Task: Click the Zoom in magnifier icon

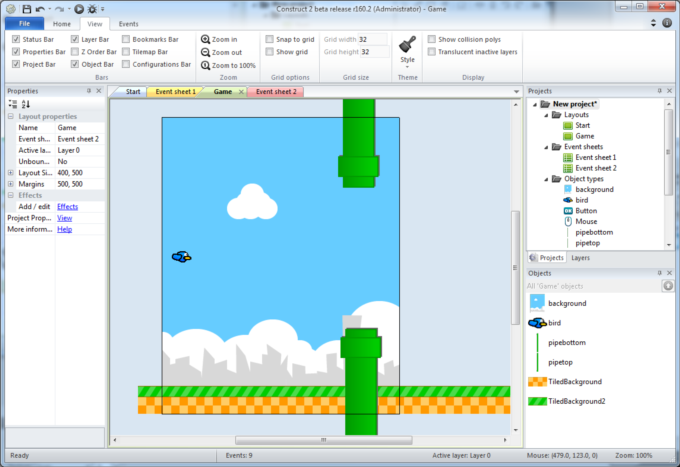Action: (x=205, y=39)
